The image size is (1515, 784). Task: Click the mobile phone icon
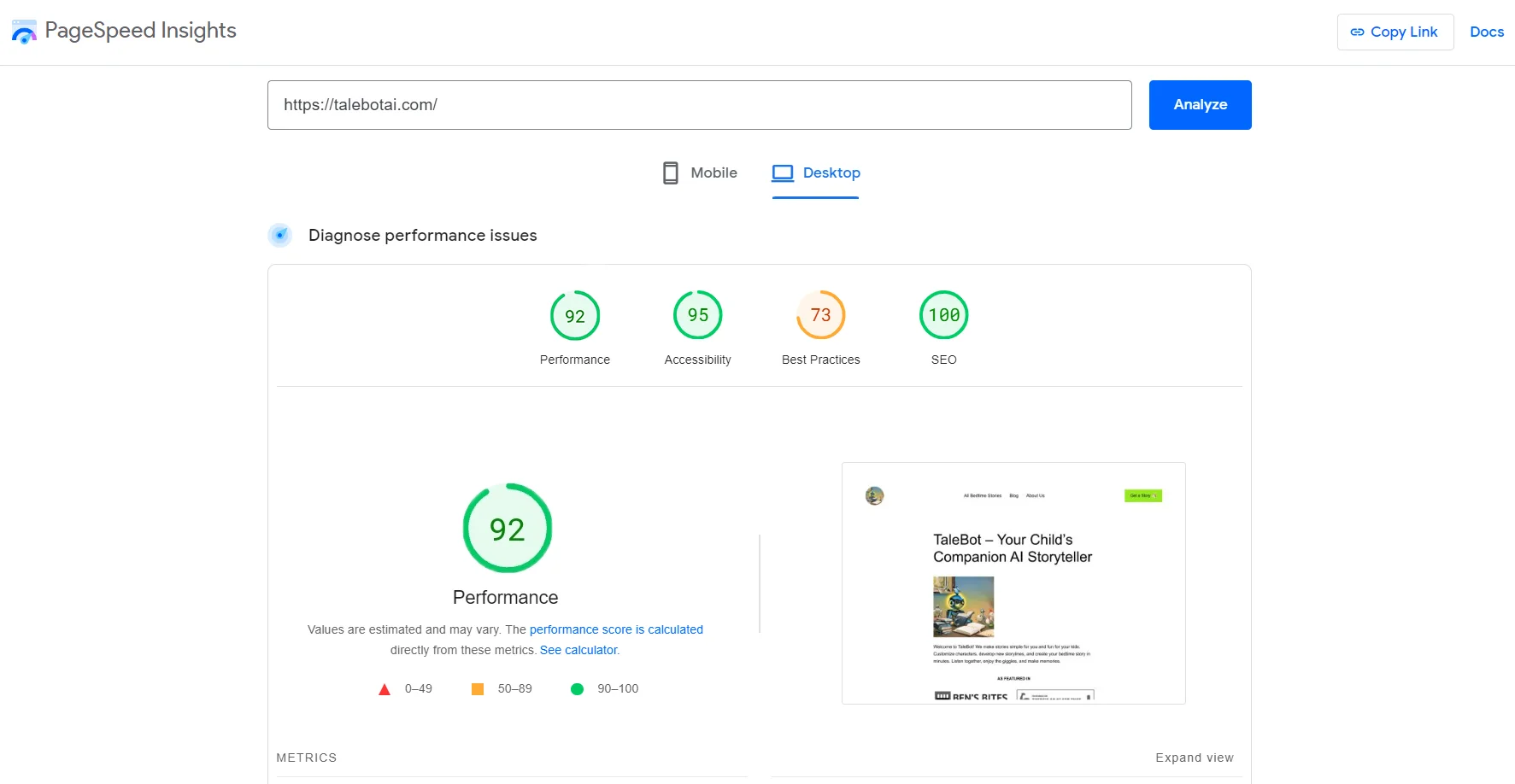point(671,173)
